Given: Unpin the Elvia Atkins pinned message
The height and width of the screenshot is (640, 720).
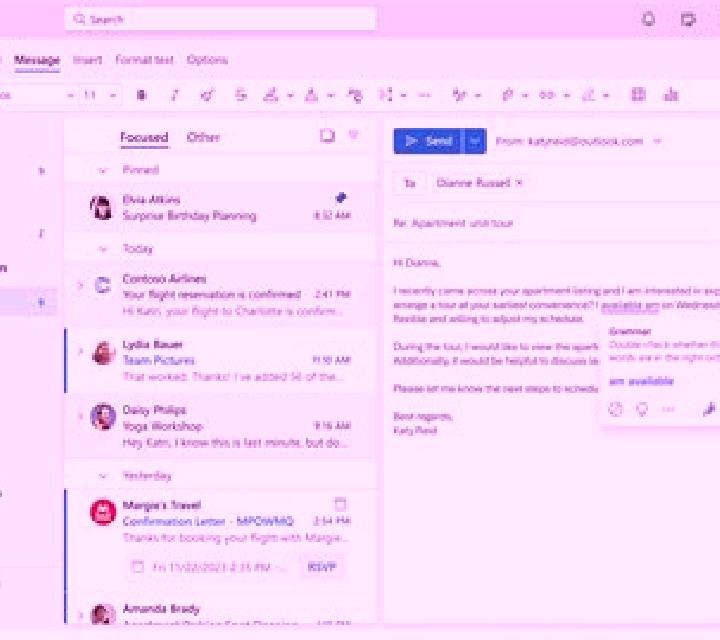Looking at the screenshot, I should 341,198.
